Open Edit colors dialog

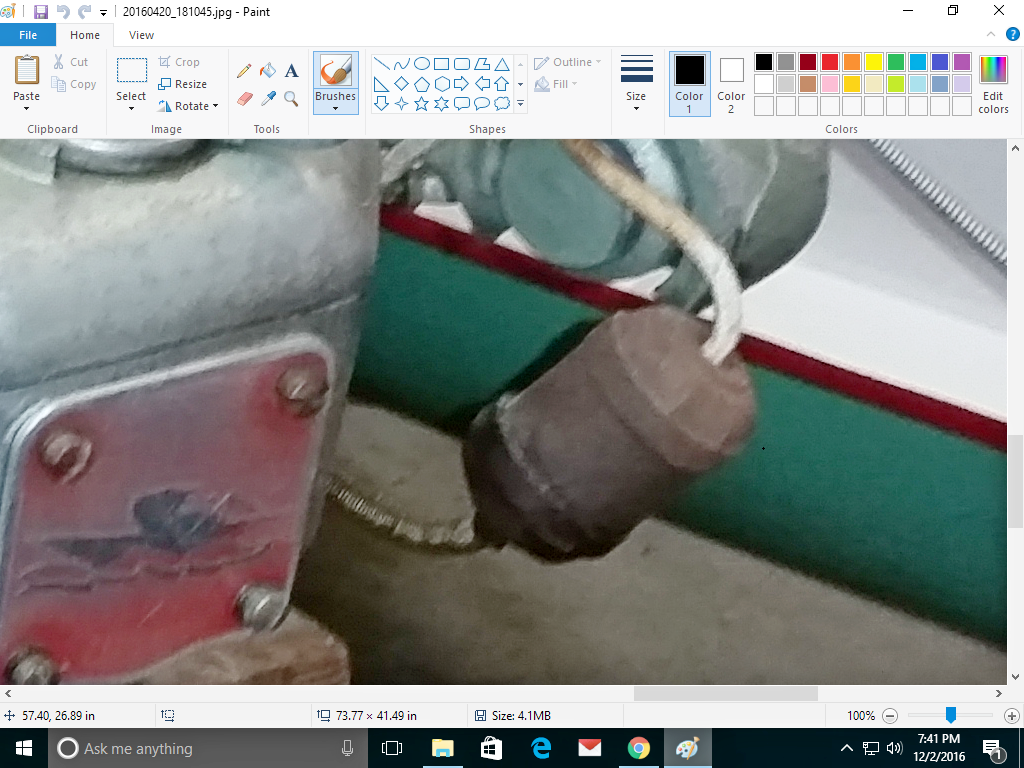point(993,83)
